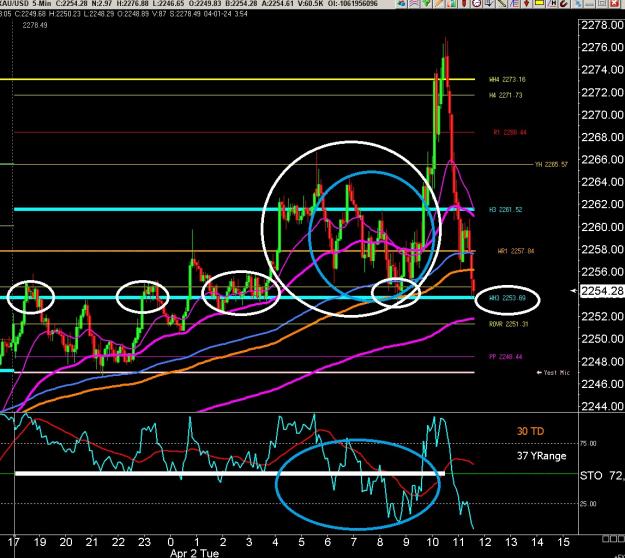Image resolution: width=625 pixels, height=558 pixels.
Task: Select the diagonal trend line tool
Action: (501, 4)
